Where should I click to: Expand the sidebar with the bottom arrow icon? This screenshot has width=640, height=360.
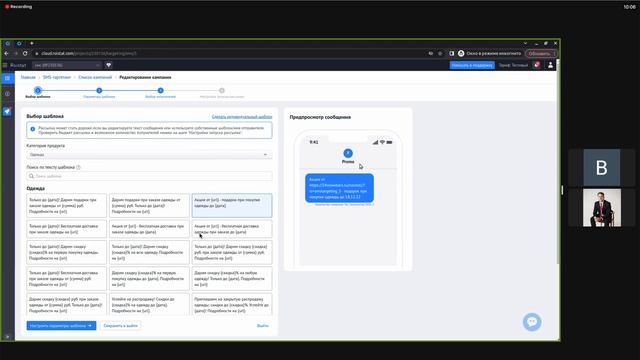point(7,337)
